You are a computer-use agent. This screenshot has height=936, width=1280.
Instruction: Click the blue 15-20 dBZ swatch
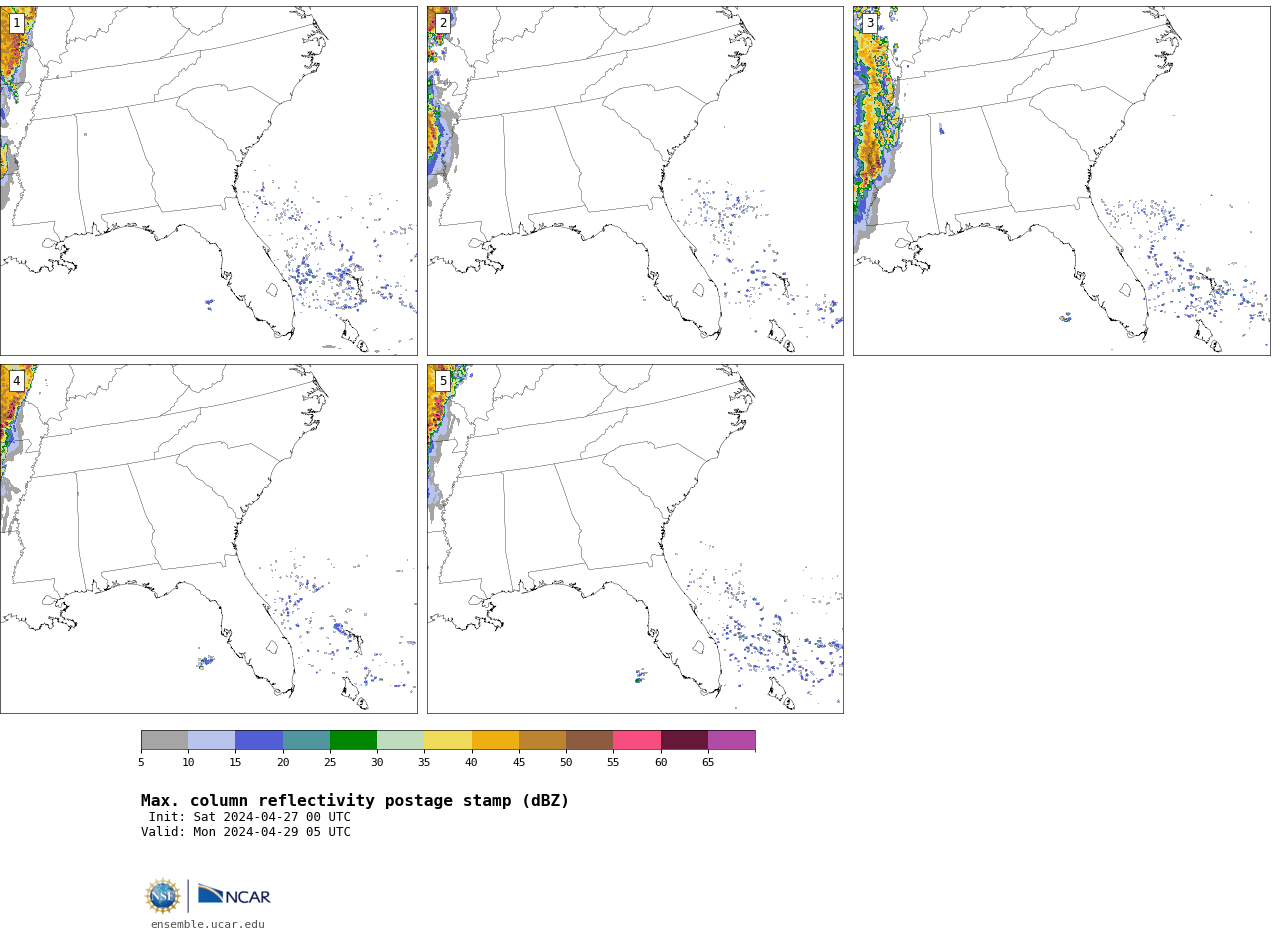point(259,740)
